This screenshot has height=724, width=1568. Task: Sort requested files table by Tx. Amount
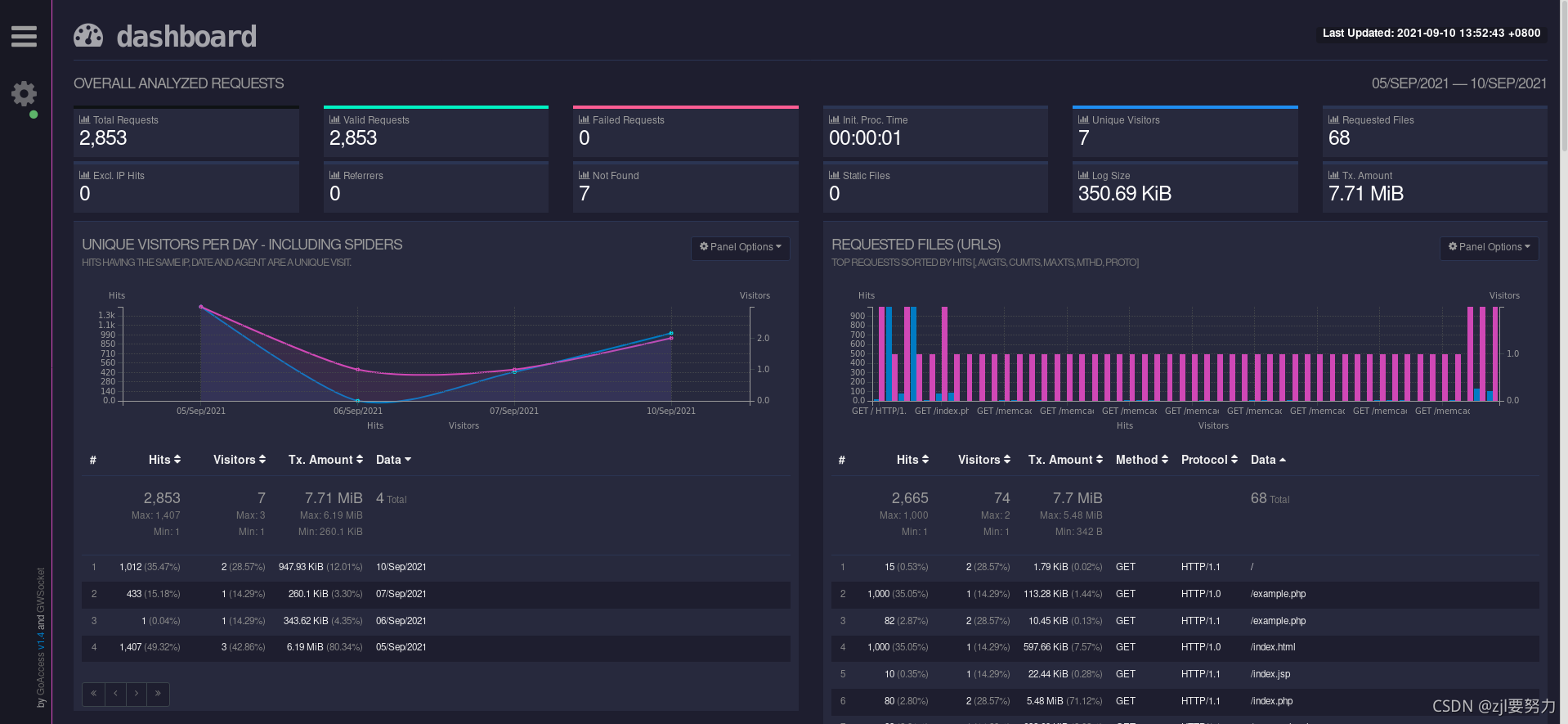click(x=1065, y=460)
